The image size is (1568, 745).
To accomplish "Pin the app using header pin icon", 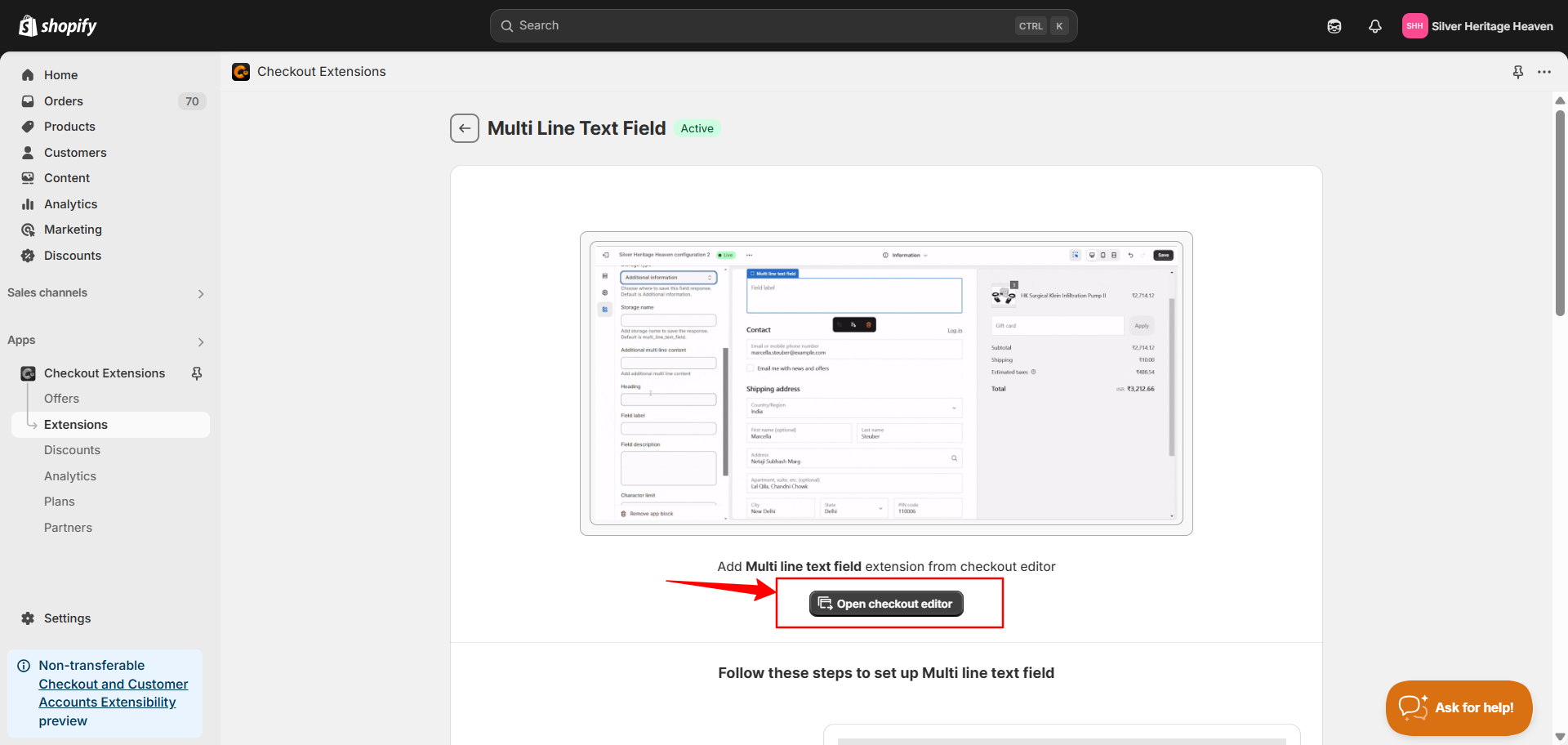I will (x=1518, y=72).
